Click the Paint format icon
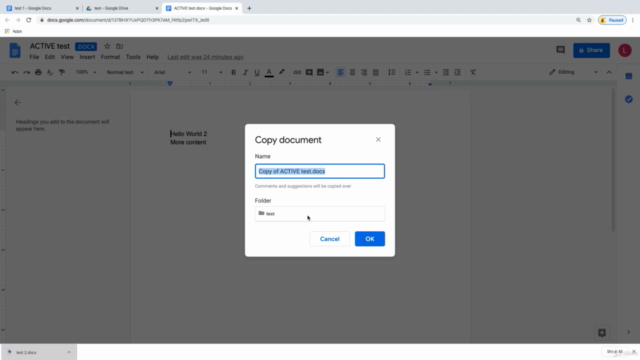Screen dimensions: 640x360 62,72
